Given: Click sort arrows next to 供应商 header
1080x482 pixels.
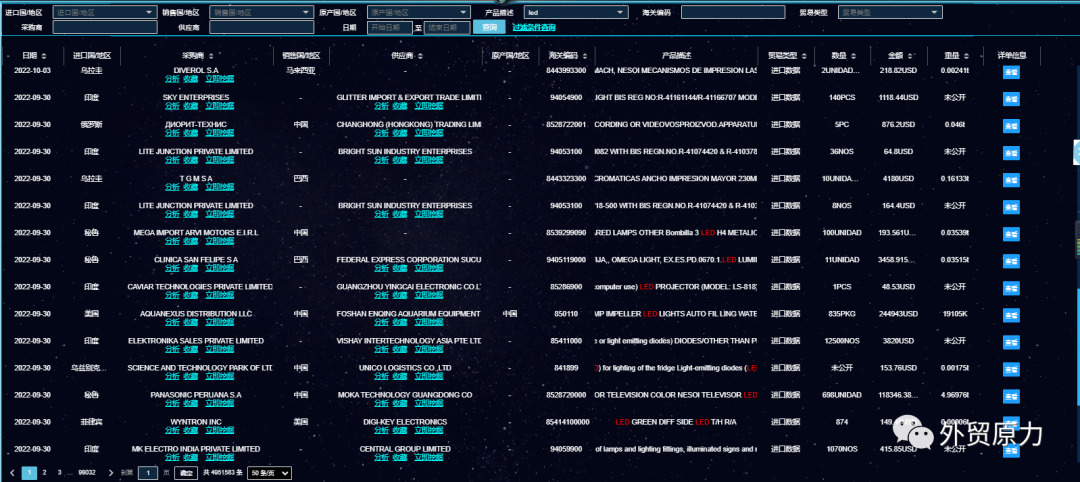Looking at the screenshot, I should tap(419, 56).
